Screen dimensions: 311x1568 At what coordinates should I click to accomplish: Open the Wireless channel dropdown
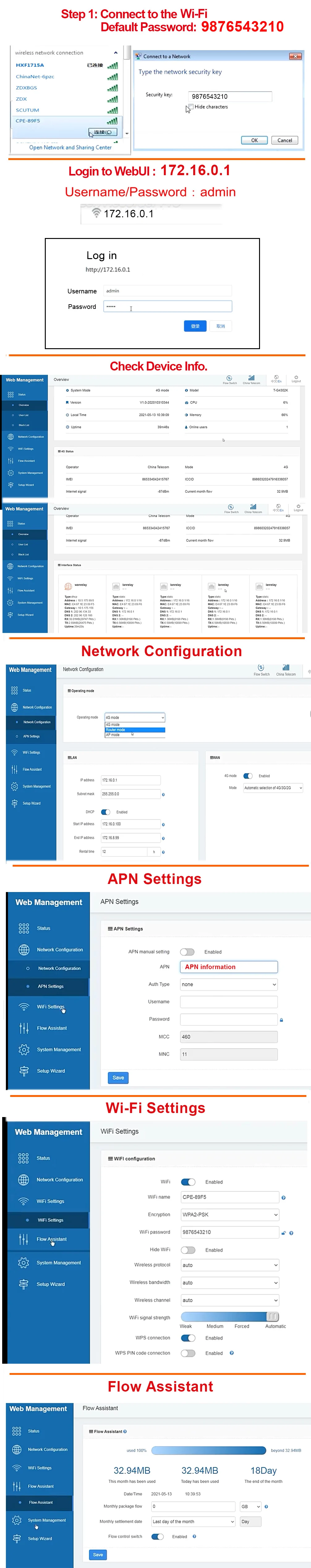(x=230, y=1300)
